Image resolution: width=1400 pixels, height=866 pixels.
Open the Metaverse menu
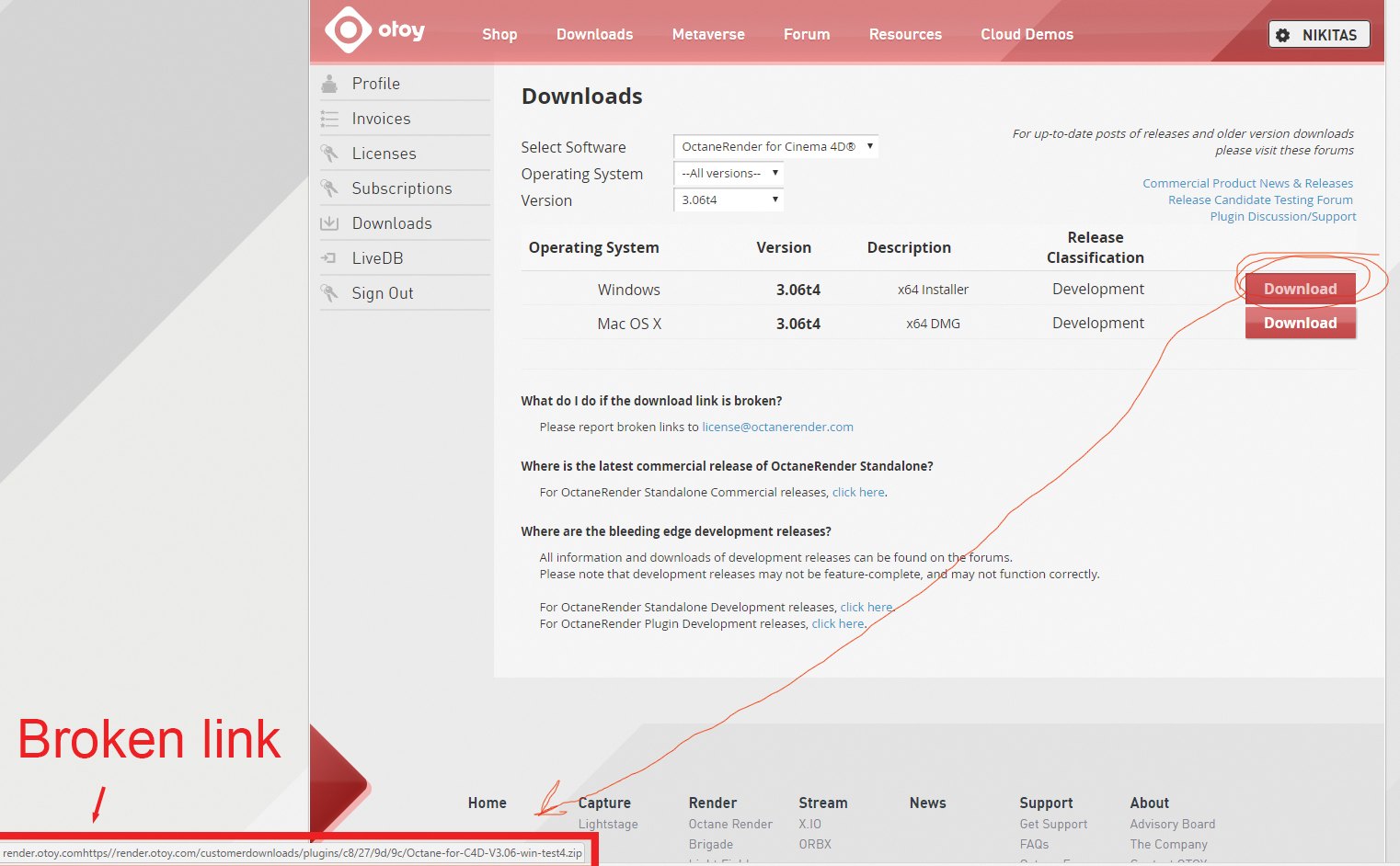708,35
